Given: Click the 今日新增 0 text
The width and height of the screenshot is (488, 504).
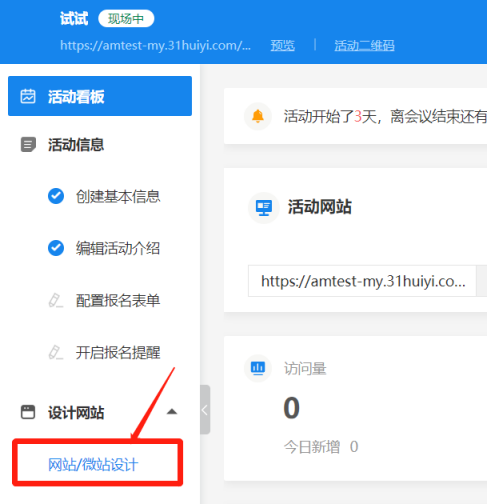Looking at the screenshot, I should tap(321, 447).
